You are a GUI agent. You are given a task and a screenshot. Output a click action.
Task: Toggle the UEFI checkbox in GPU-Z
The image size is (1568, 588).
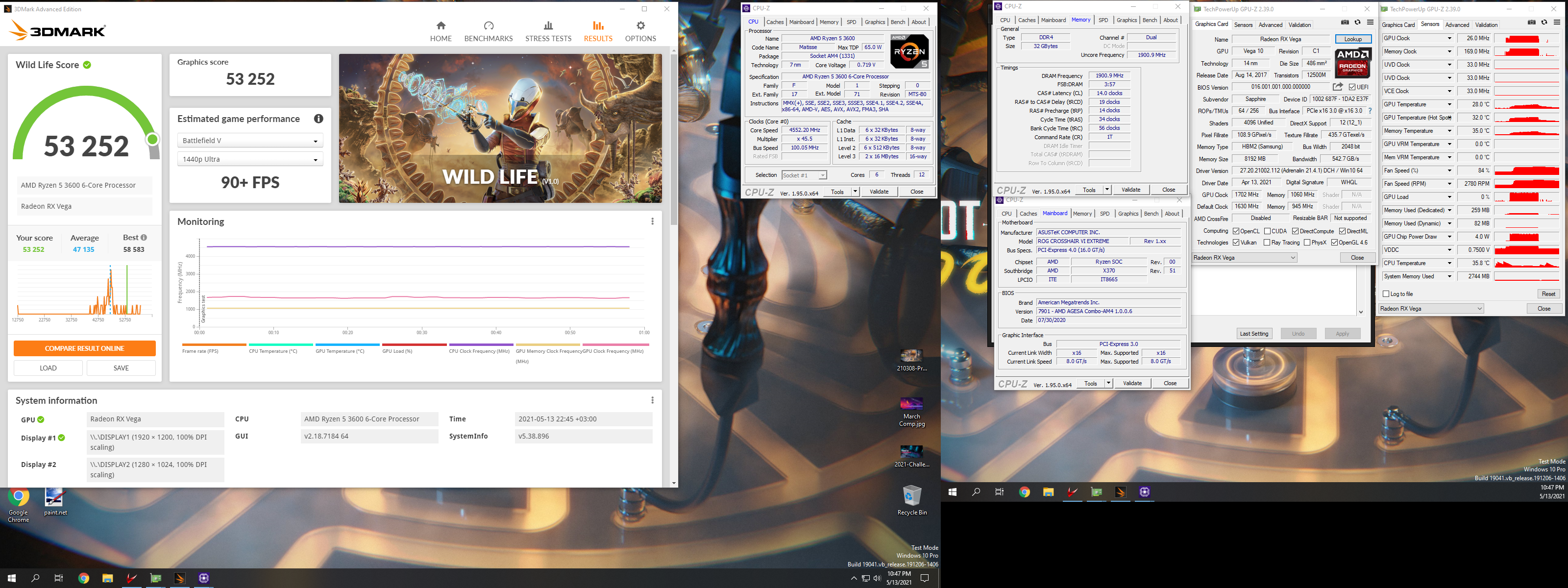tap(1352, 87)
